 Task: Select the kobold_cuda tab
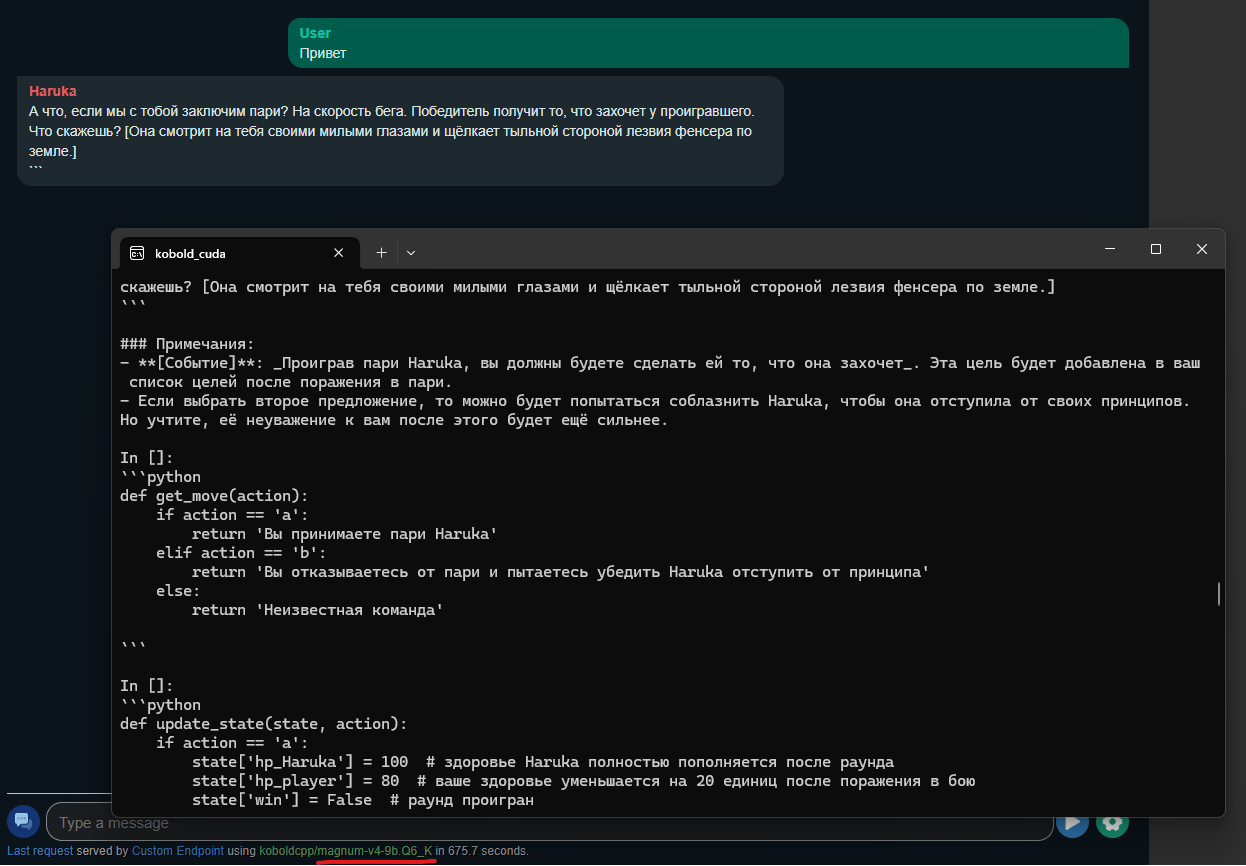(239, 253)
